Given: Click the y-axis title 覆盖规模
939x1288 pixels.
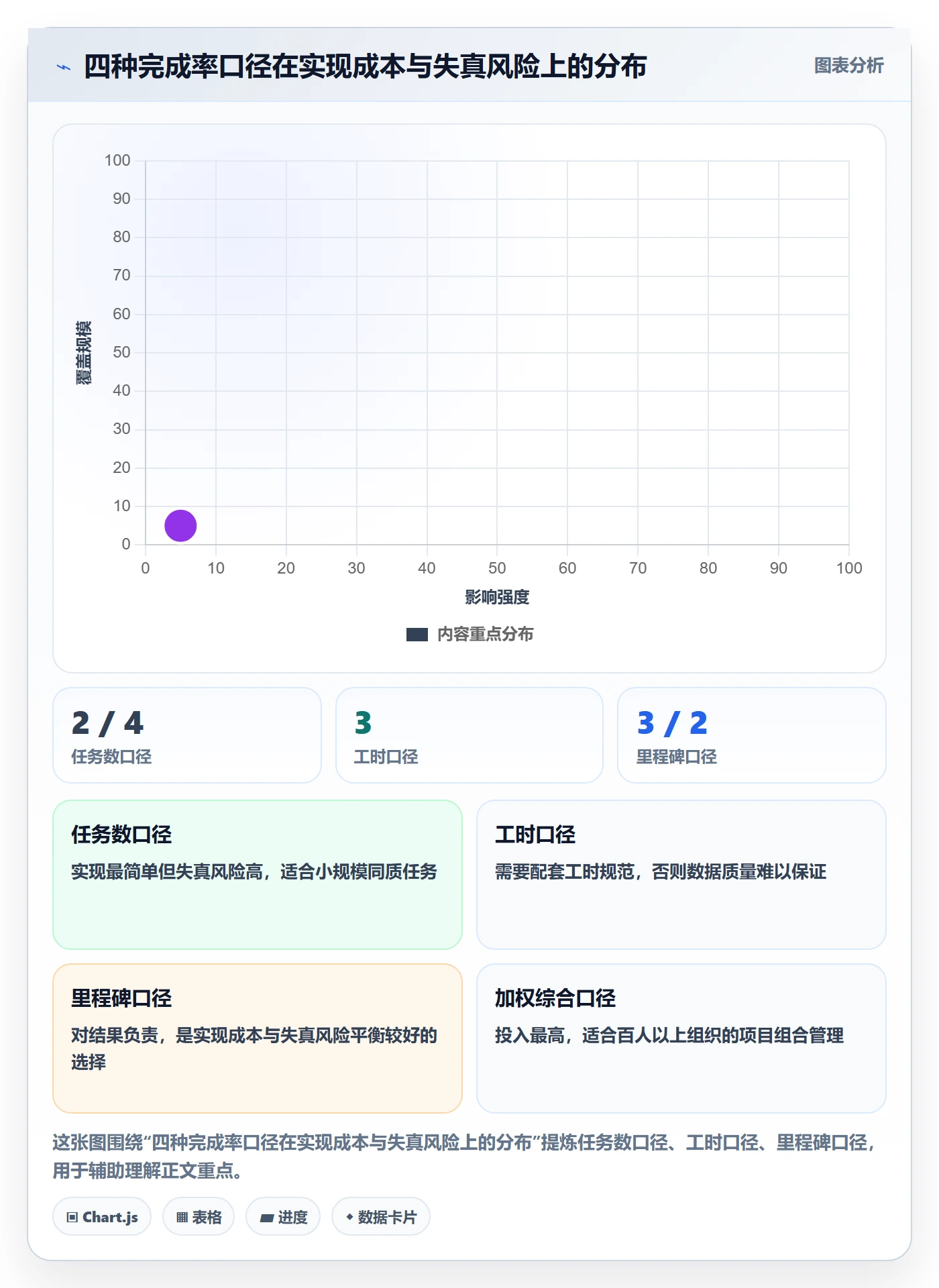Looking at the screenshot, I should pyautogui.click(x=84, y=352).
